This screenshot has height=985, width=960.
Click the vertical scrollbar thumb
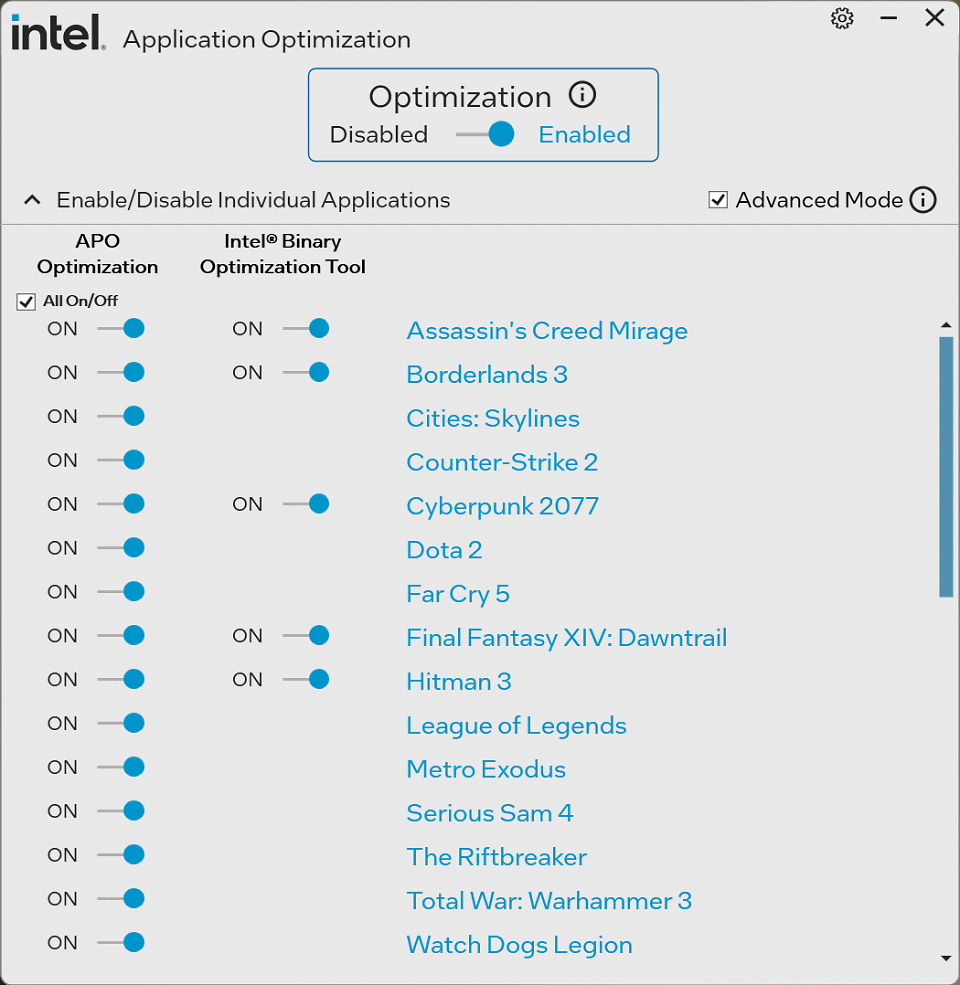pyautogui.click(x=946, y=467)
